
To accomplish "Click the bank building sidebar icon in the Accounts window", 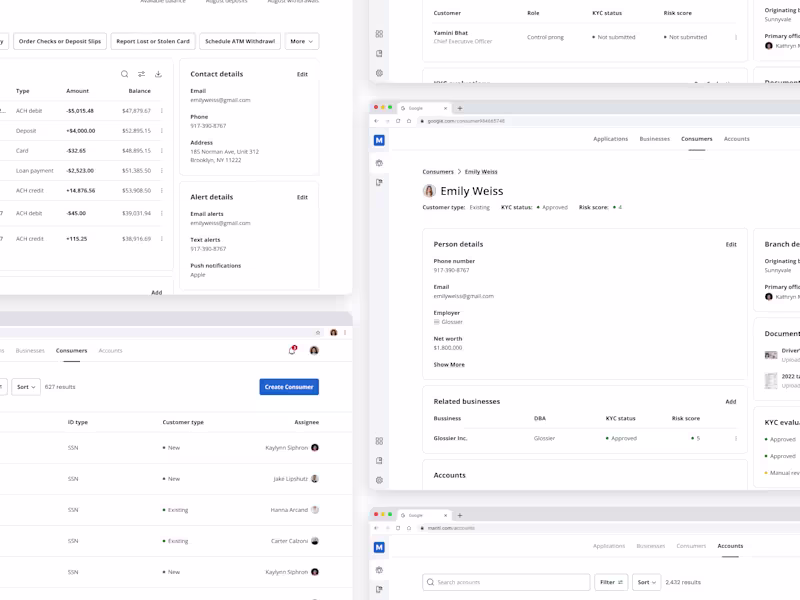I will (379, 570).
